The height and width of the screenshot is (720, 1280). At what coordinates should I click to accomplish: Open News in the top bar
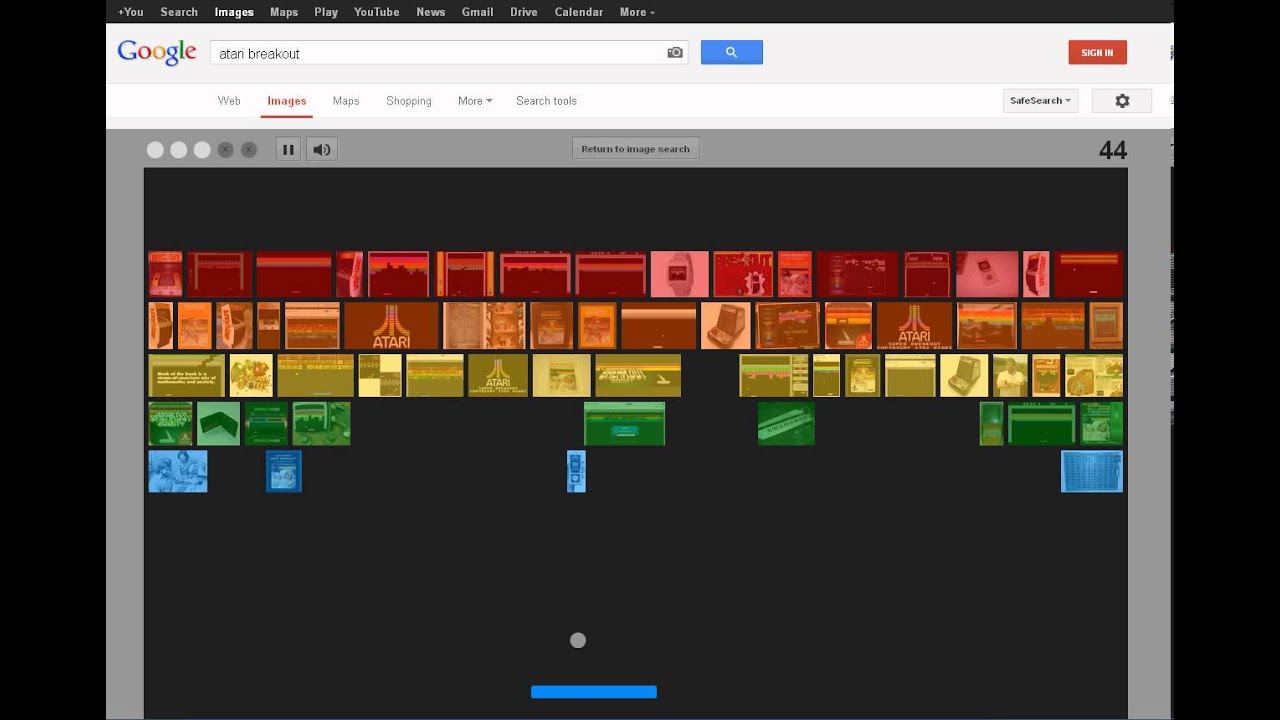[x=431, y=12]
